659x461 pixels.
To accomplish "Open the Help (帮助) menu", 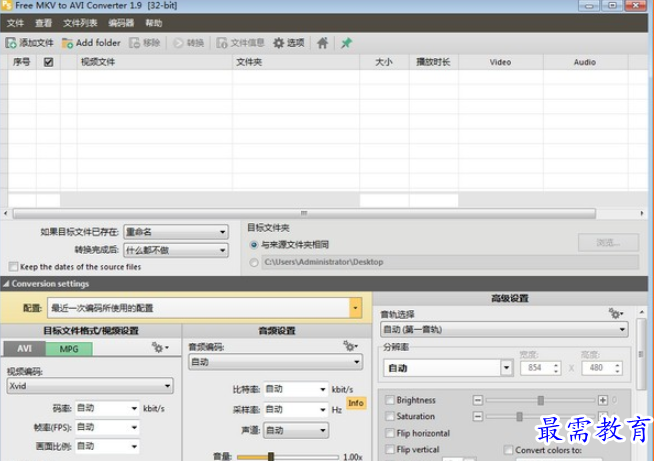I will click(x=154, y=23).
